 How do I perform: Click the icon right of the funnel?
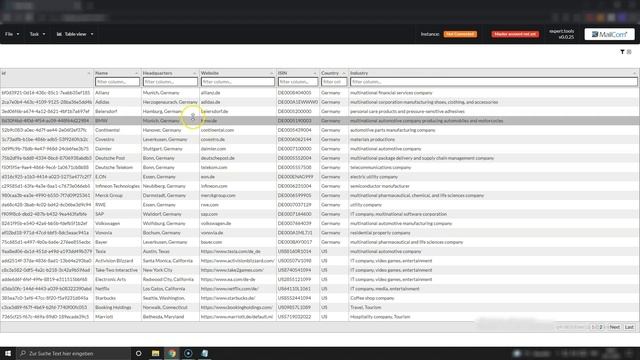629,52
